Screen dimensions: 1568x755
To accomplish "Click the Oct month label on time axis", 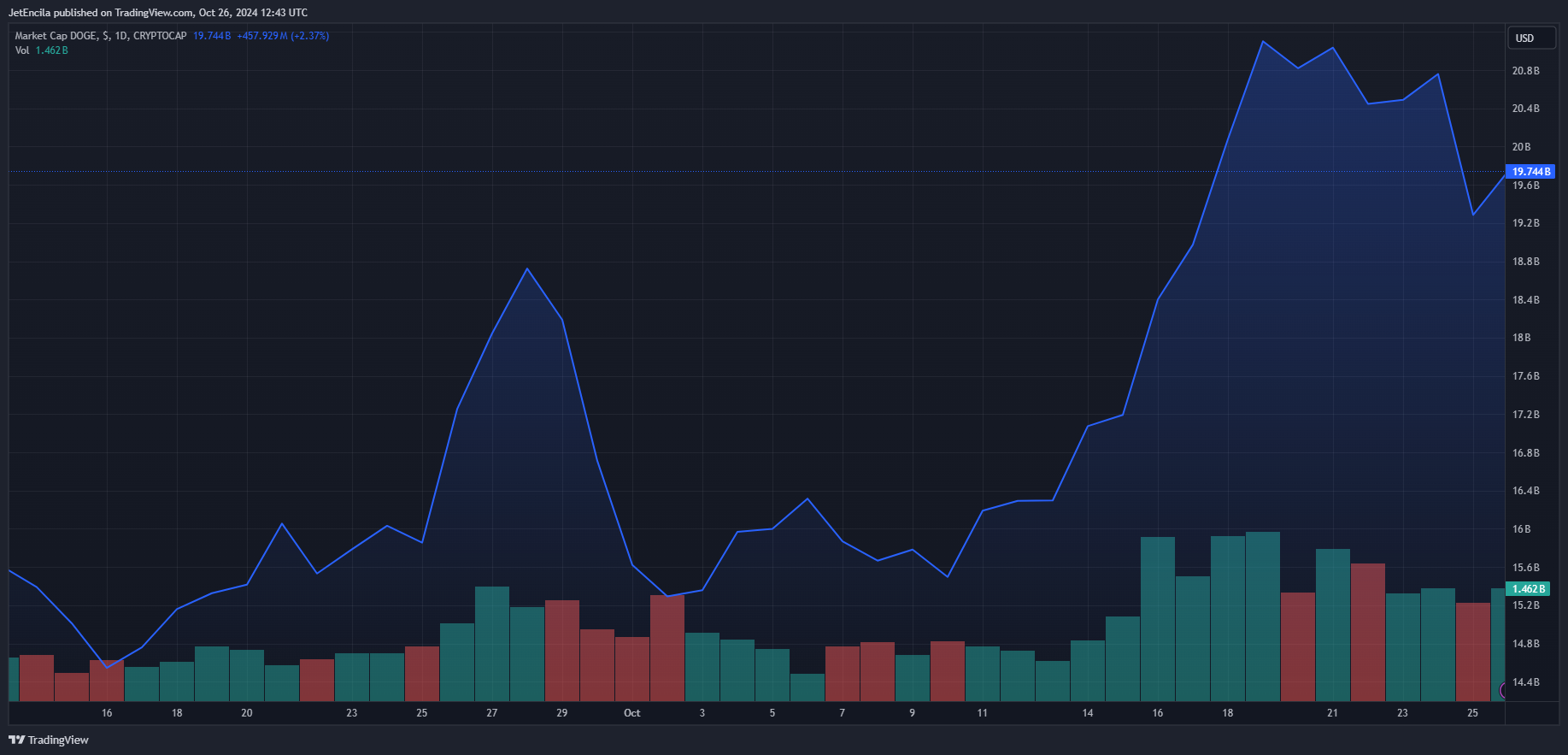I will point(631,713).
